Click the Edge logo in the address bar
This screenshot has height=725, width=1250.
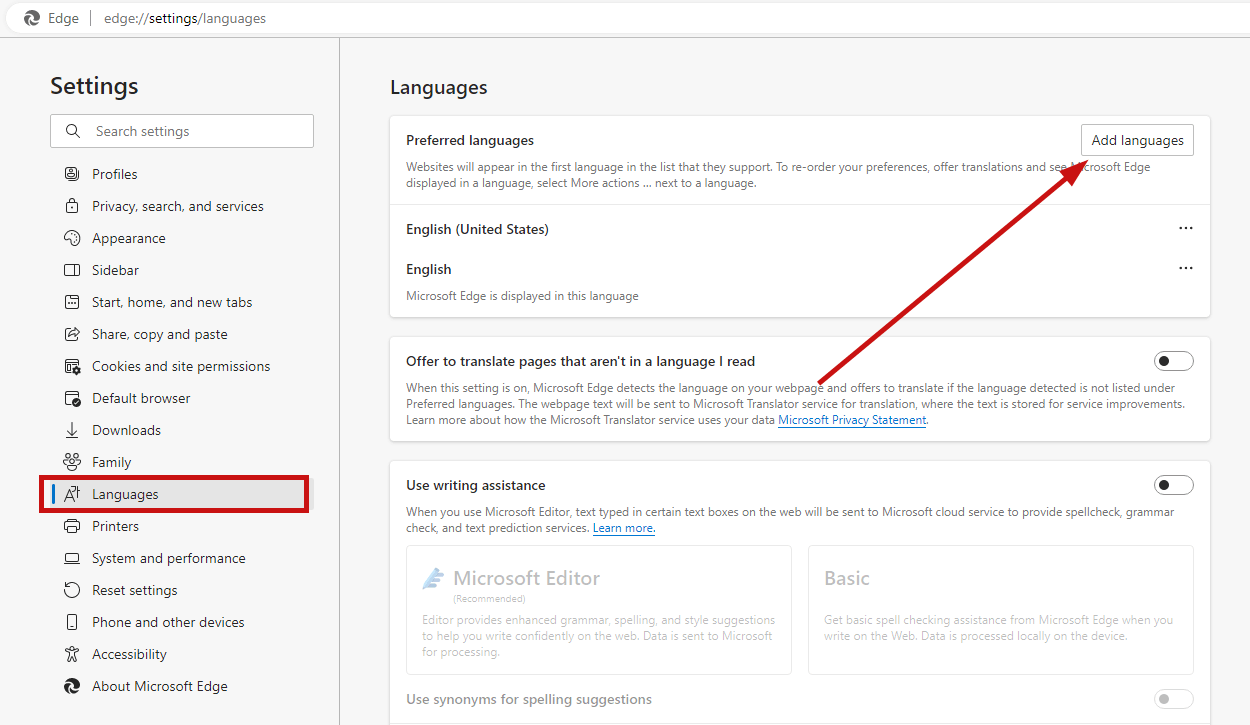coord(32,18)
